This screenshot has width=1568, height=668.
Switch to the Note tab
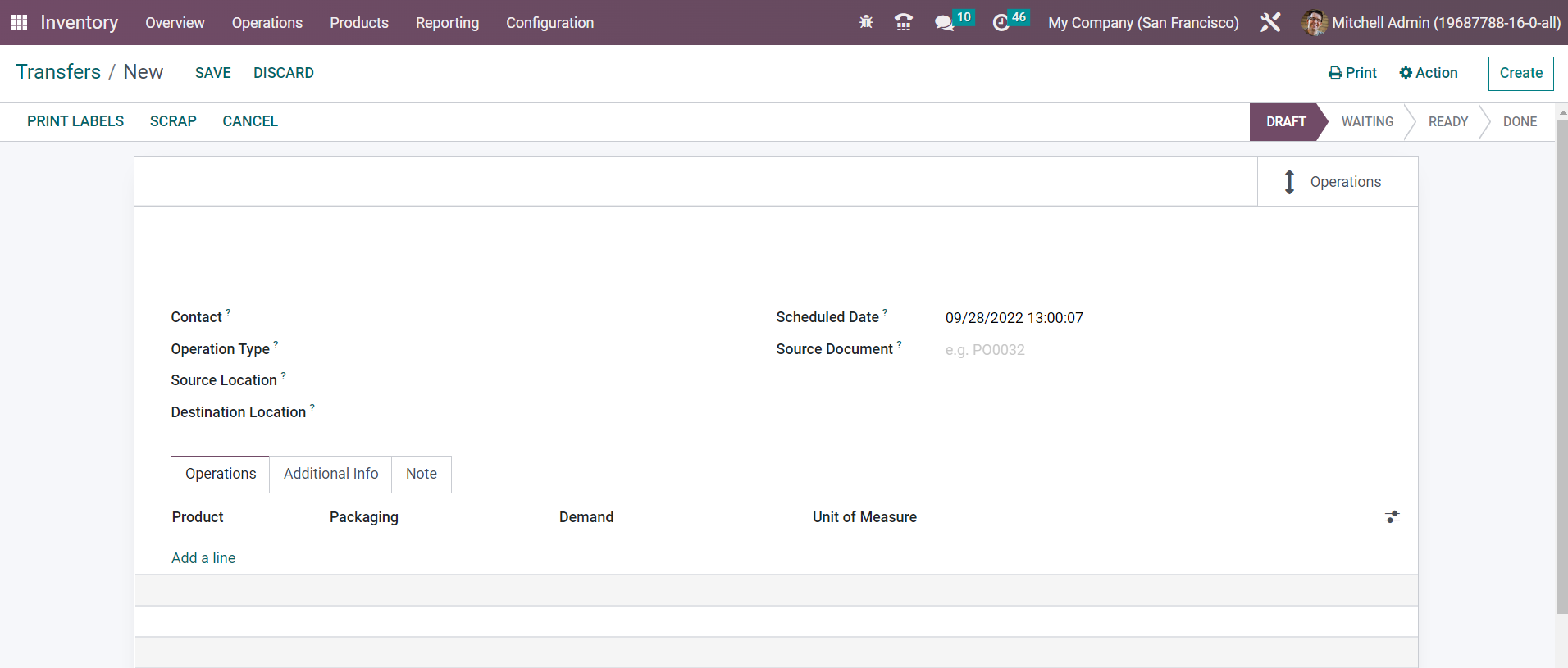[421, 474]
